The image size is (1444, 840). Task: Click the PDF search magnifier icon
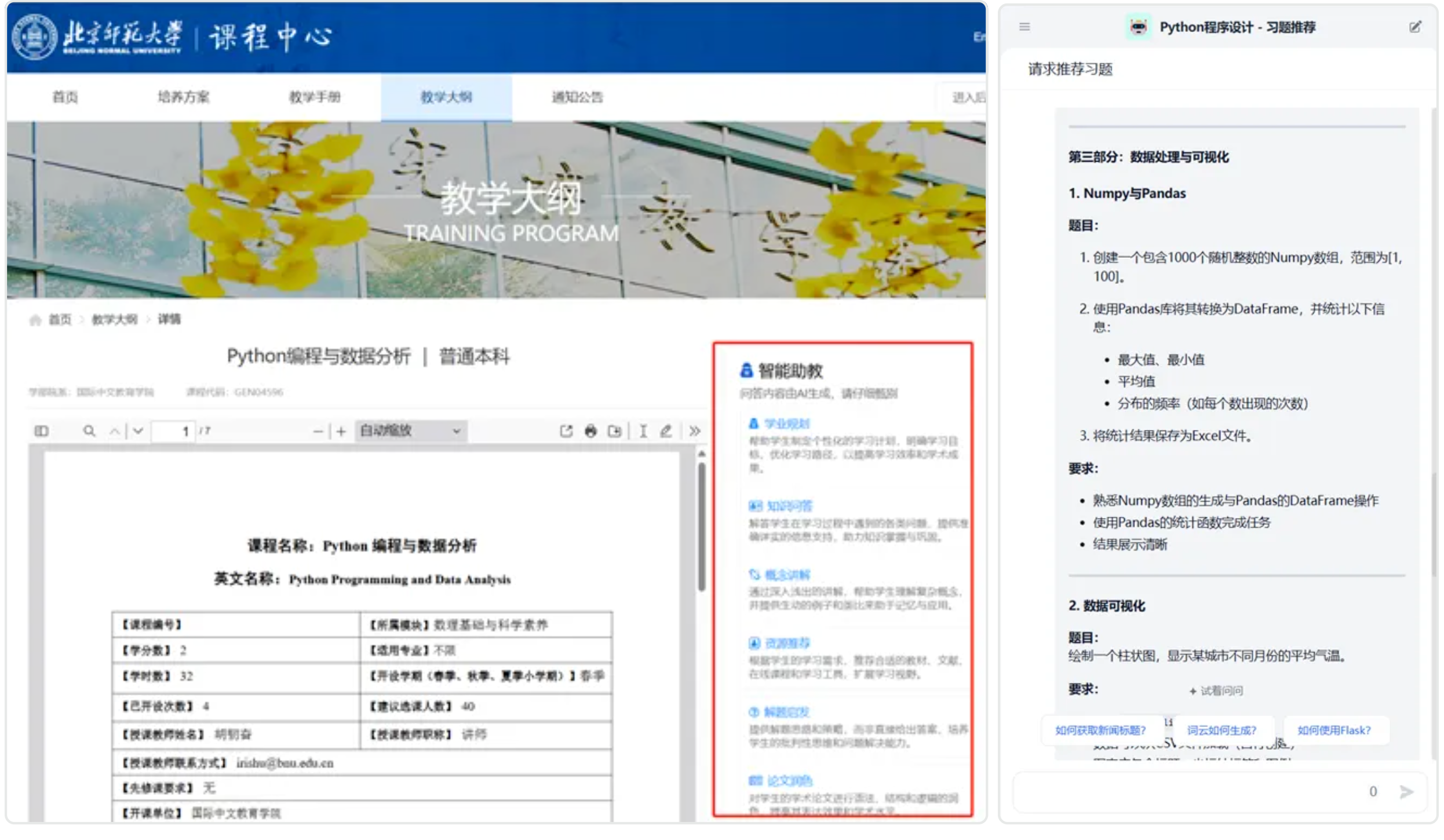[x=89, y=431]
